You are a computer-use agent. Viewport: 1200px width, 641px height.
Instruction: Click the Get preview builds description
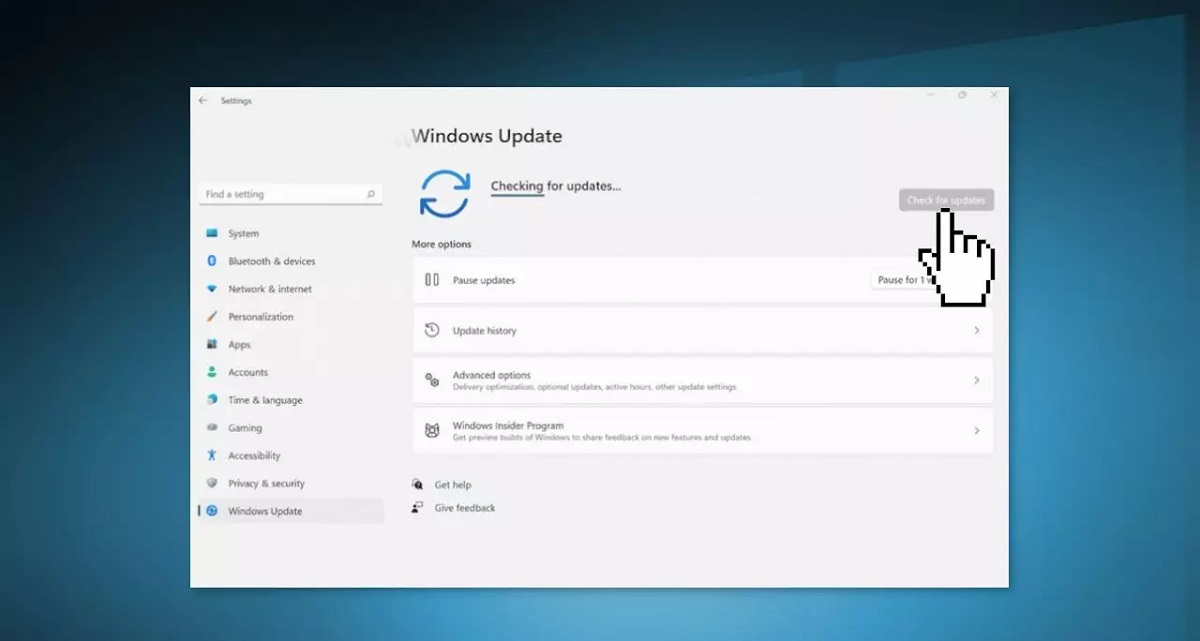pos(601,438)
